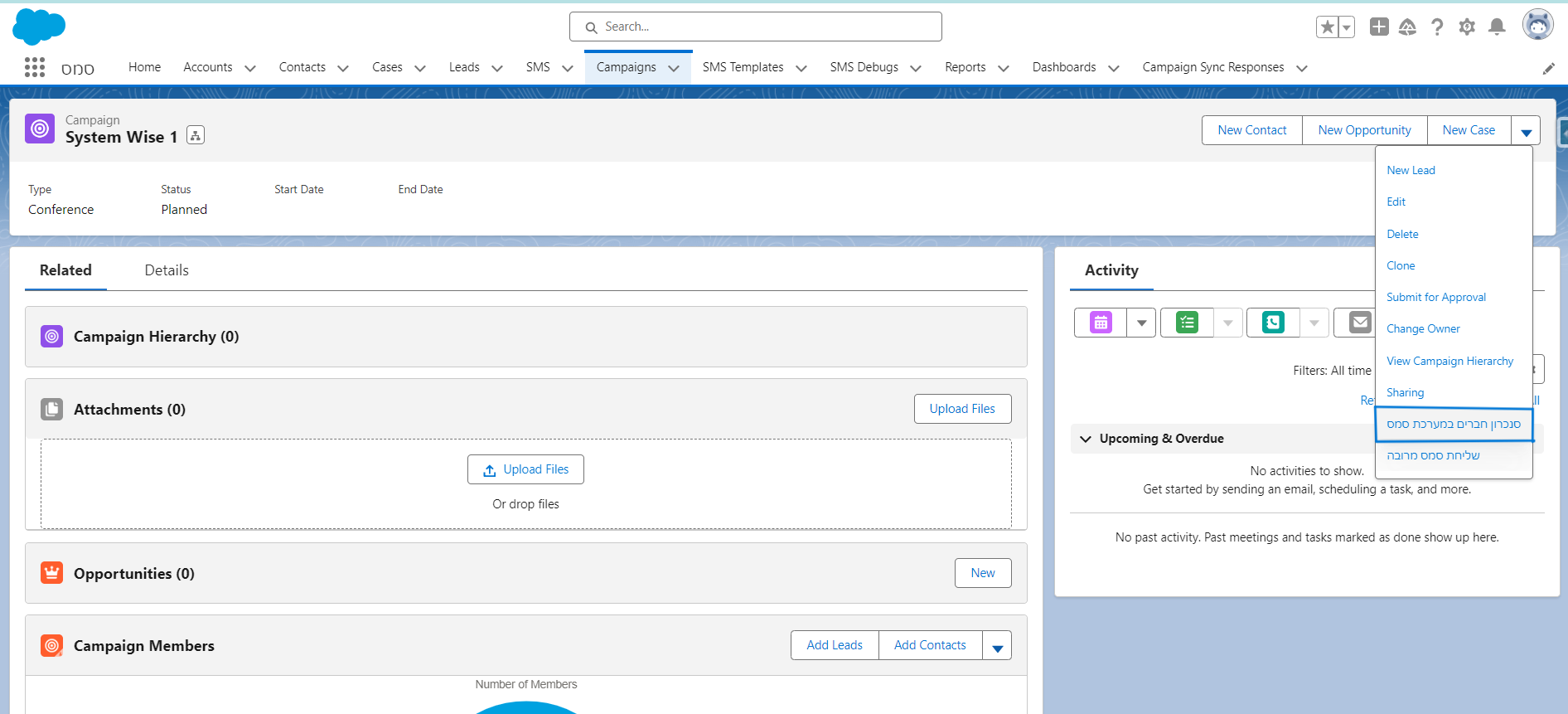Open the Opportunities (0) related list link
Screen dimensions: 1568x714
134,574
